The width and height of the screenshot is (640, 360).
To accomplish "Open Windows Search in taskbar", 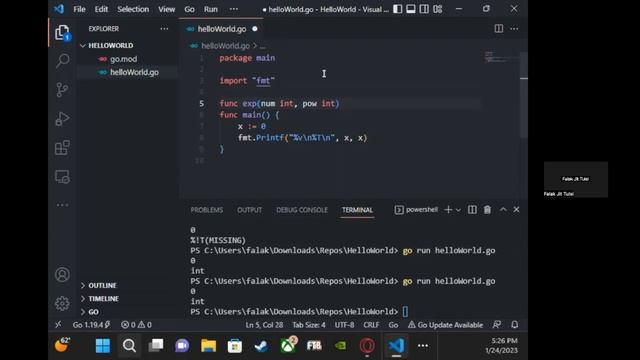I will point(129,346).
